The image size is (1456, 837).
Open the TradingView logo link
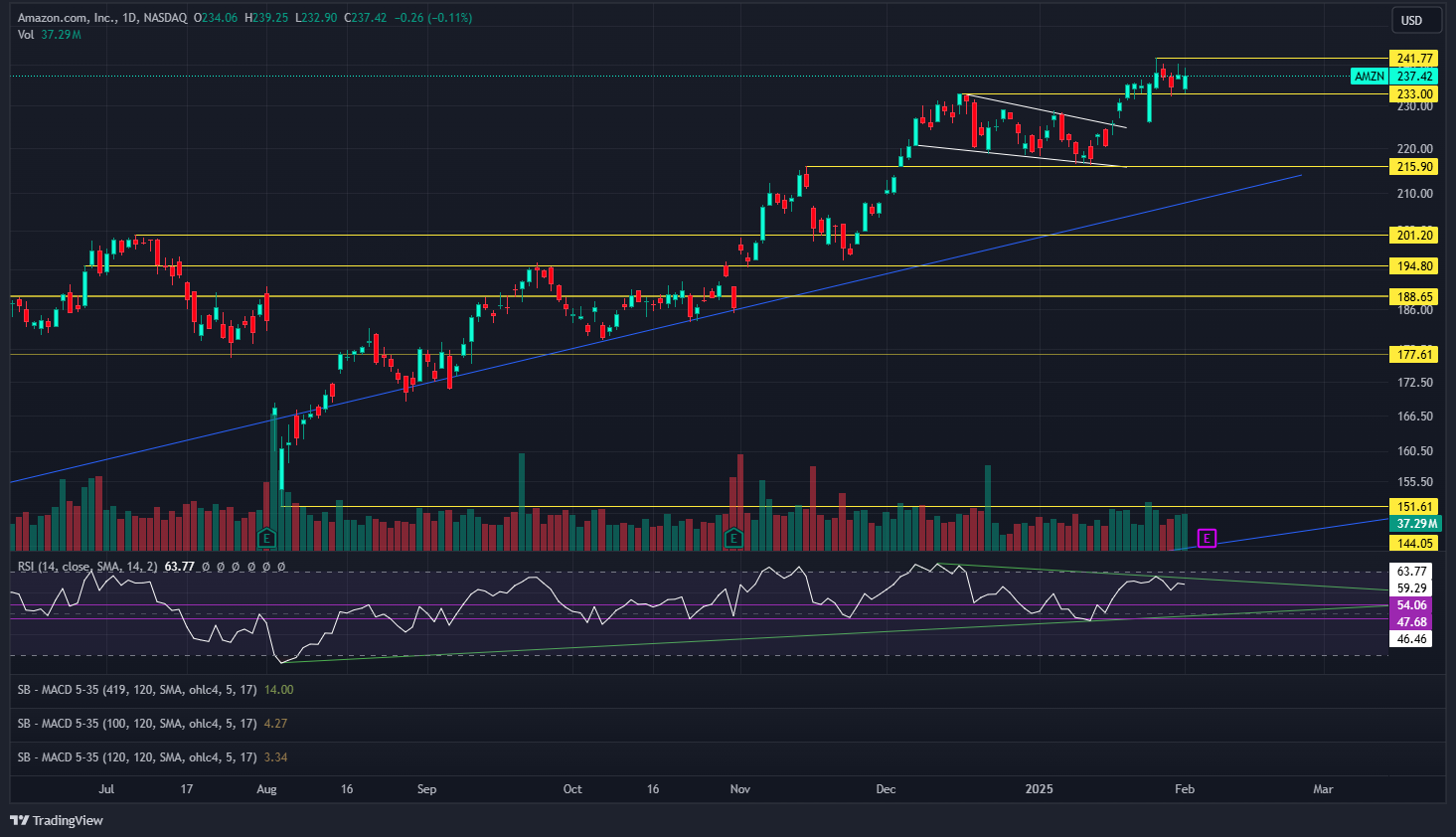pos(57,820)
